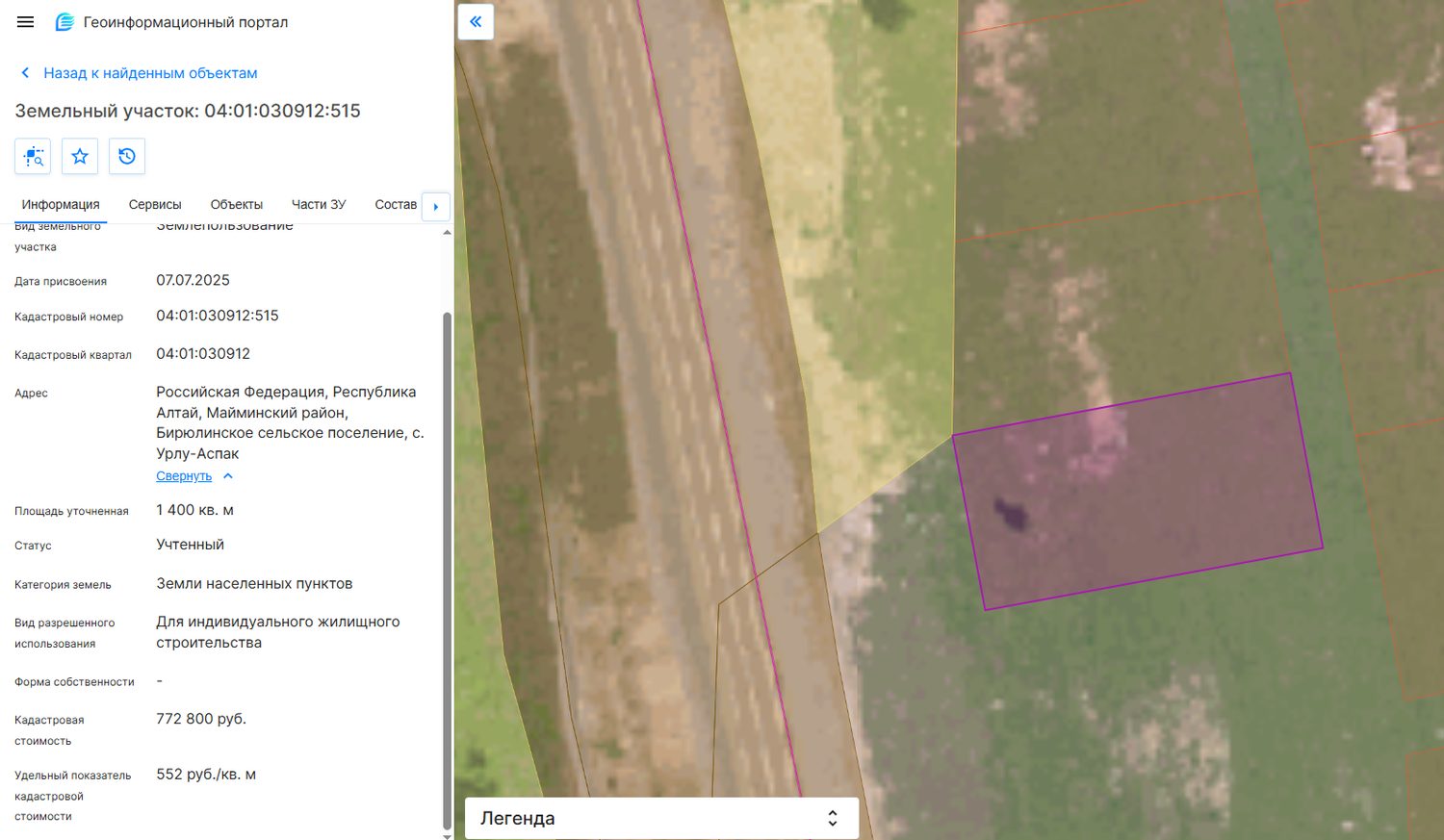Click the scrollbar down arrow
Screen dimensions: 1444x840
coord(447,835)
